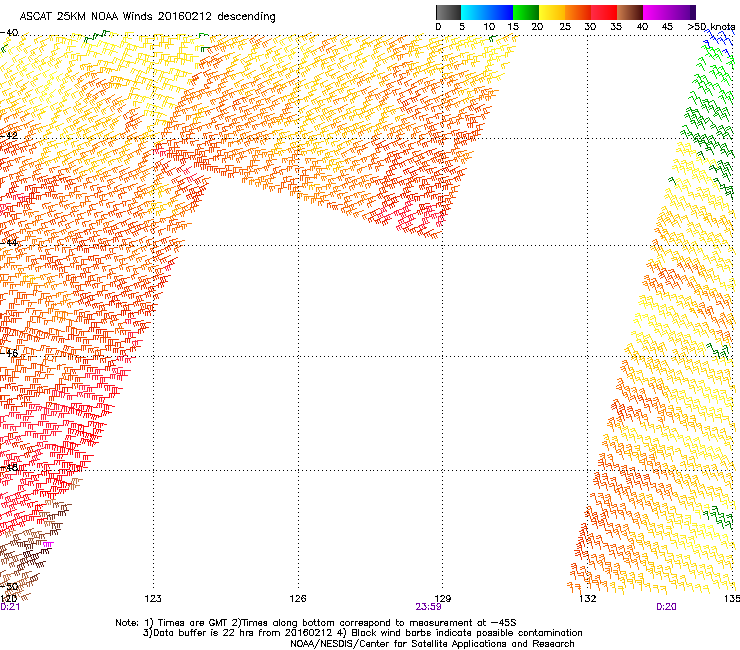
Task: Click the '>50 knots' legend label
Action: point(711,27)
